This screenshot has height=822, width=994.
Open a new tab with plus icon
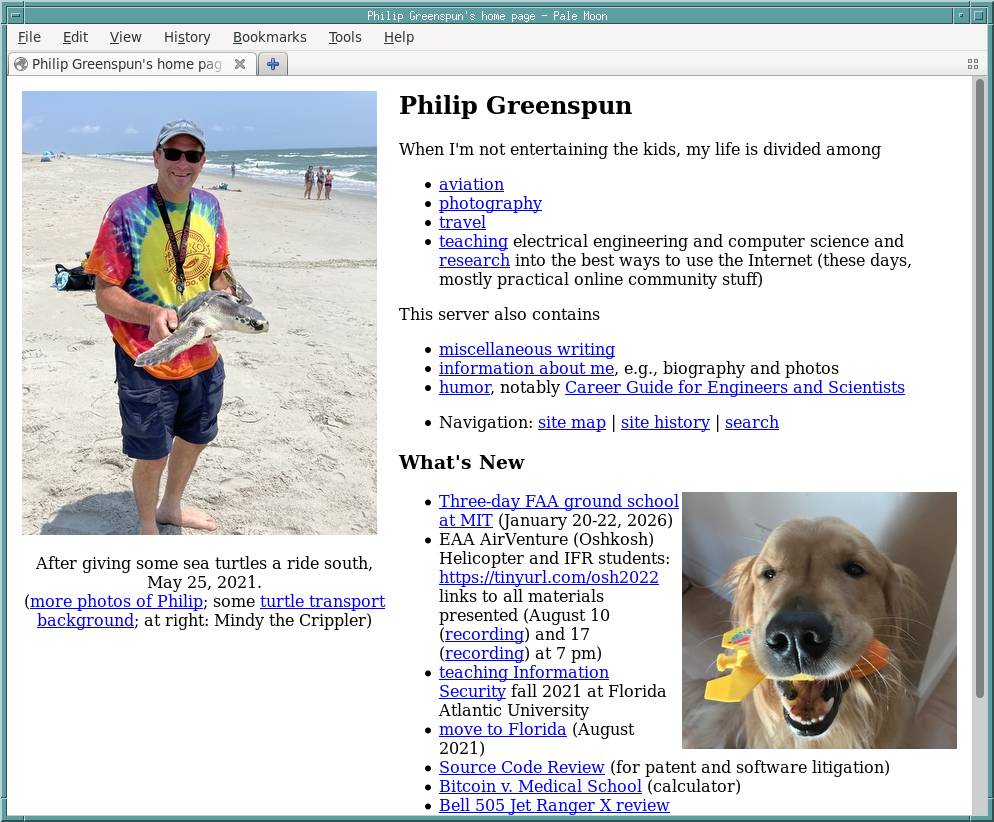[272, 64]
